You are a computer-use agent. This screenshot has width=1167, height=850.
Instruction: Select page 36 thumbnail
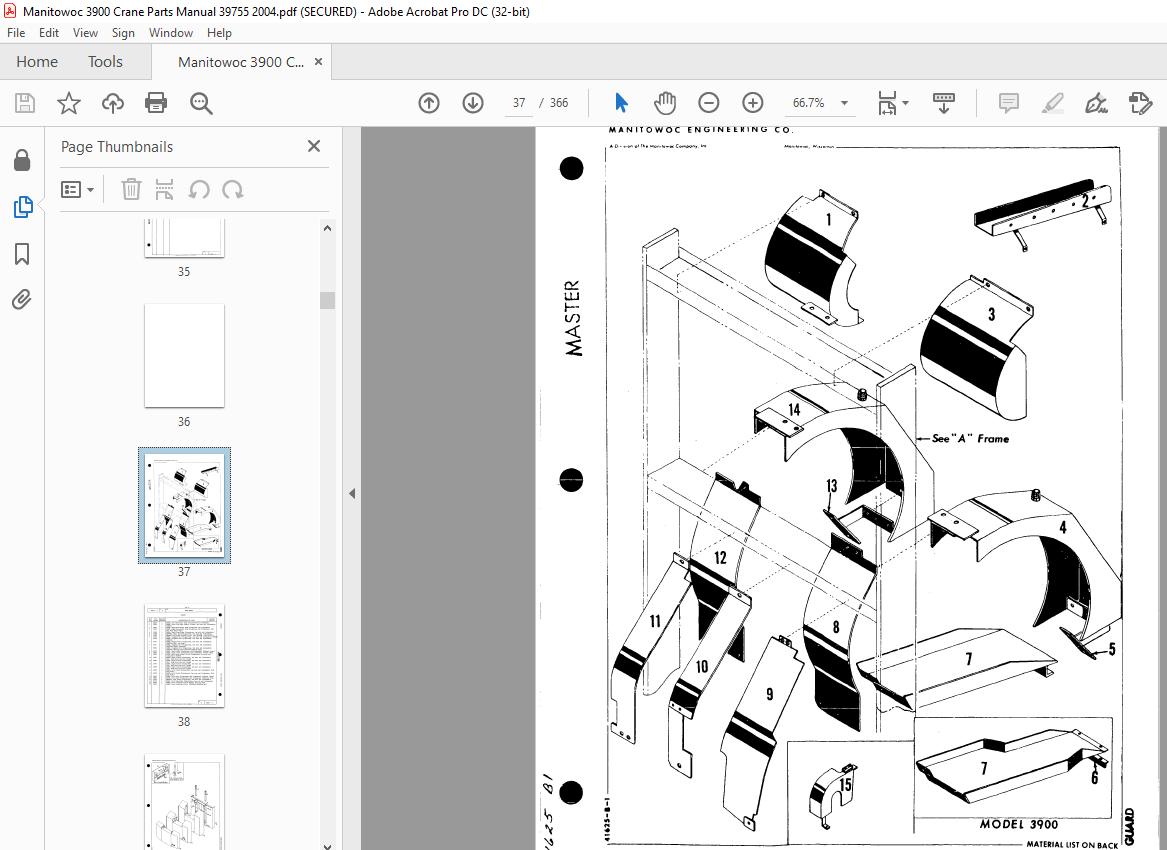[184, 355]
